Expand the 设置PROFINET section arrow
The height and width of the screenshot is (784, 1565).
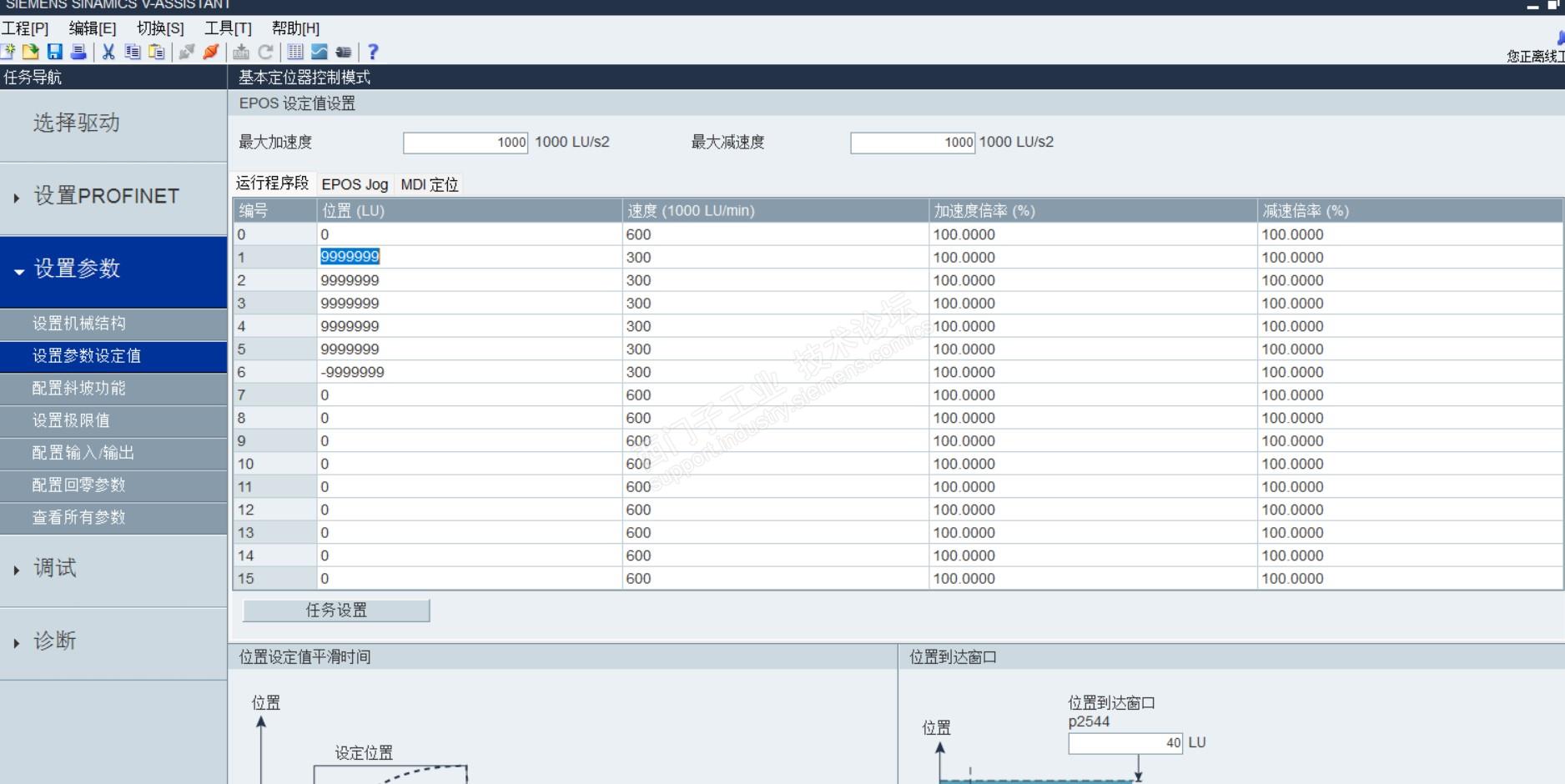click(x=17, y=198)
